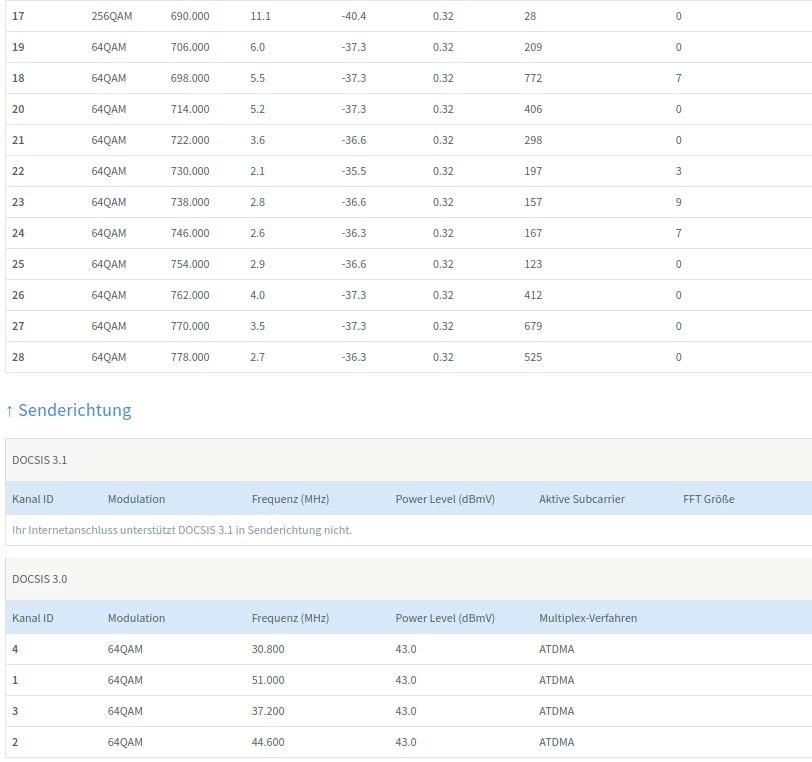Select frequency 51.000 of upstream channel 1

point(268,680)
